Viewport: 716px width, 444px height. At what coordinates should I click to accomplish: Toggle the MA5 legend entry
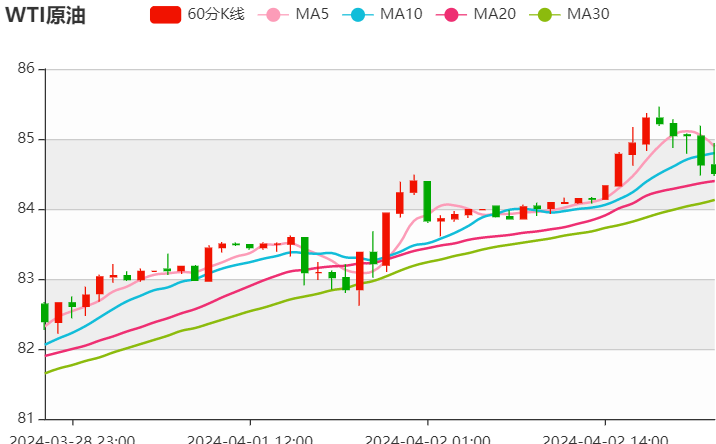pos(293,14)
